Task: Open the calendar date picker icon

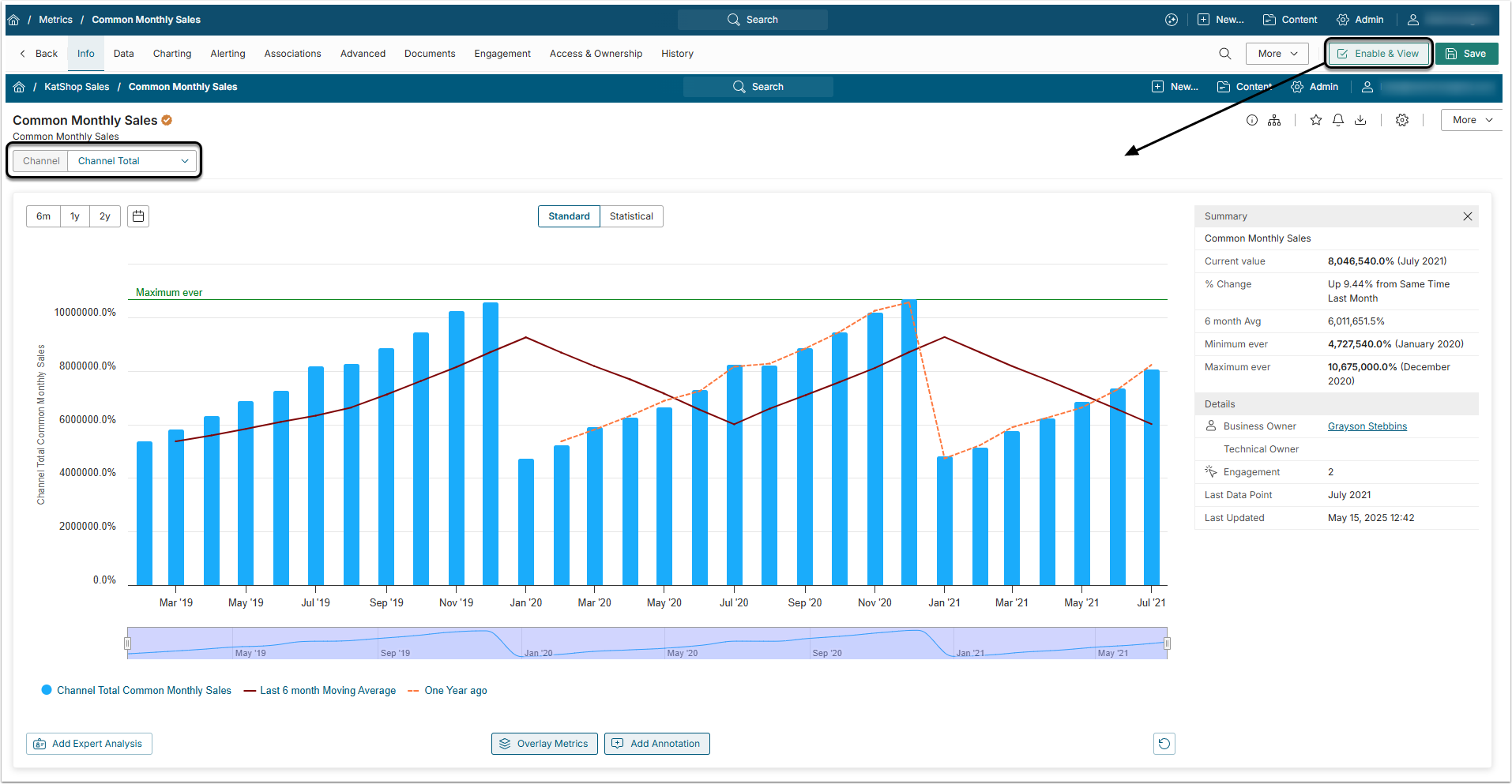Action: pos(138,216)
